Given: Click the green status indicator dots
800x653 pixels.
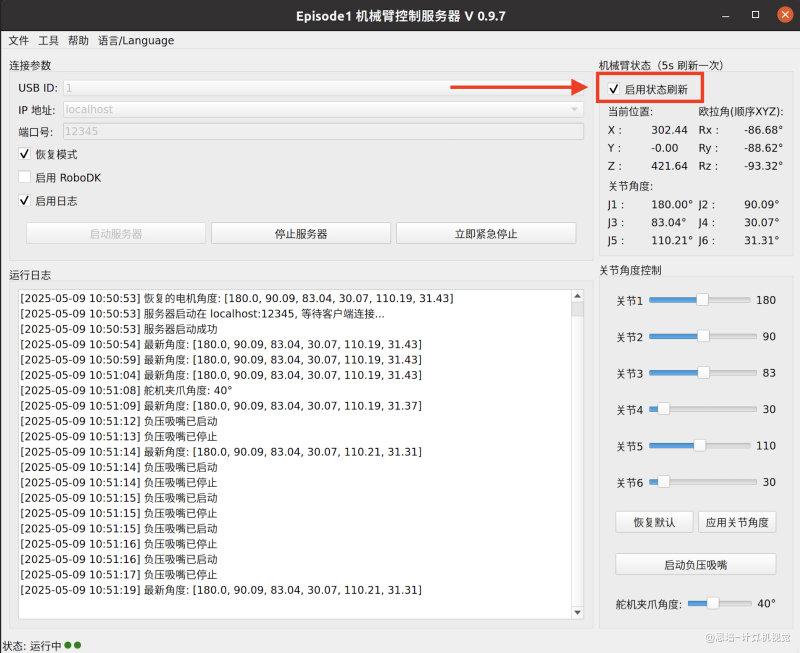Looking at the screenshot, I should tap(72, 645).
